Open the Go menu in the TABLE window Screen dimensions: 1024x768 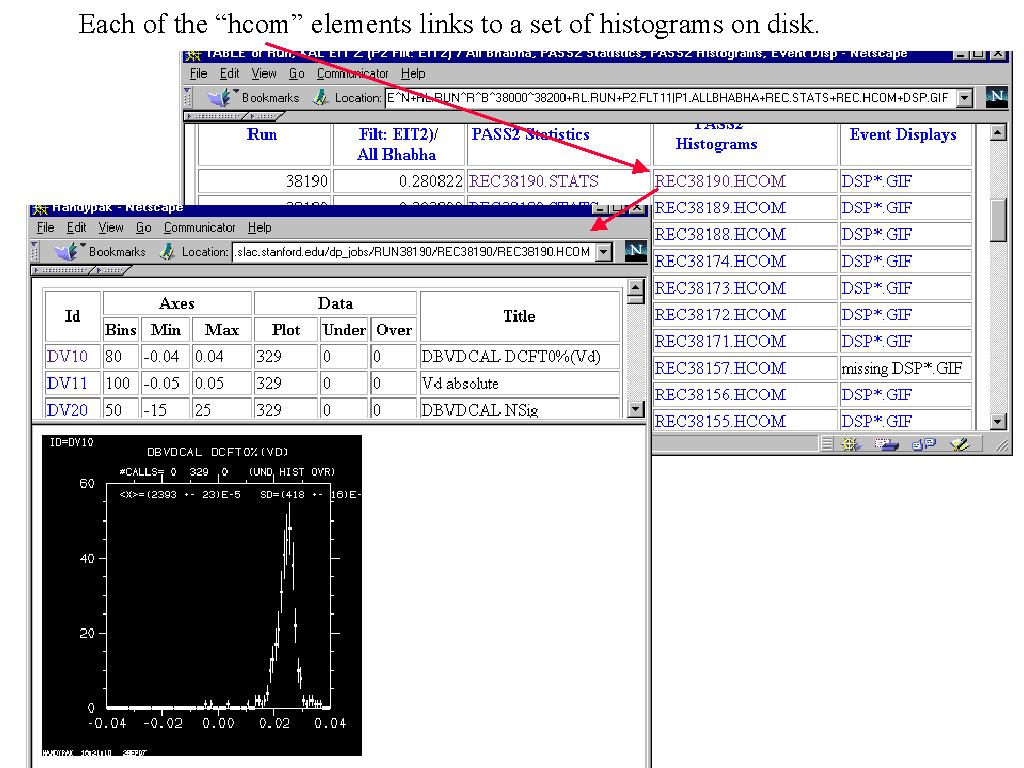[297, 74]
